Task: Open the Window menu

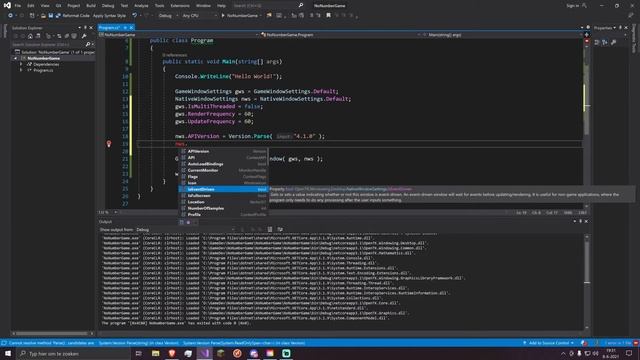Action: click(x=203, y=6)
